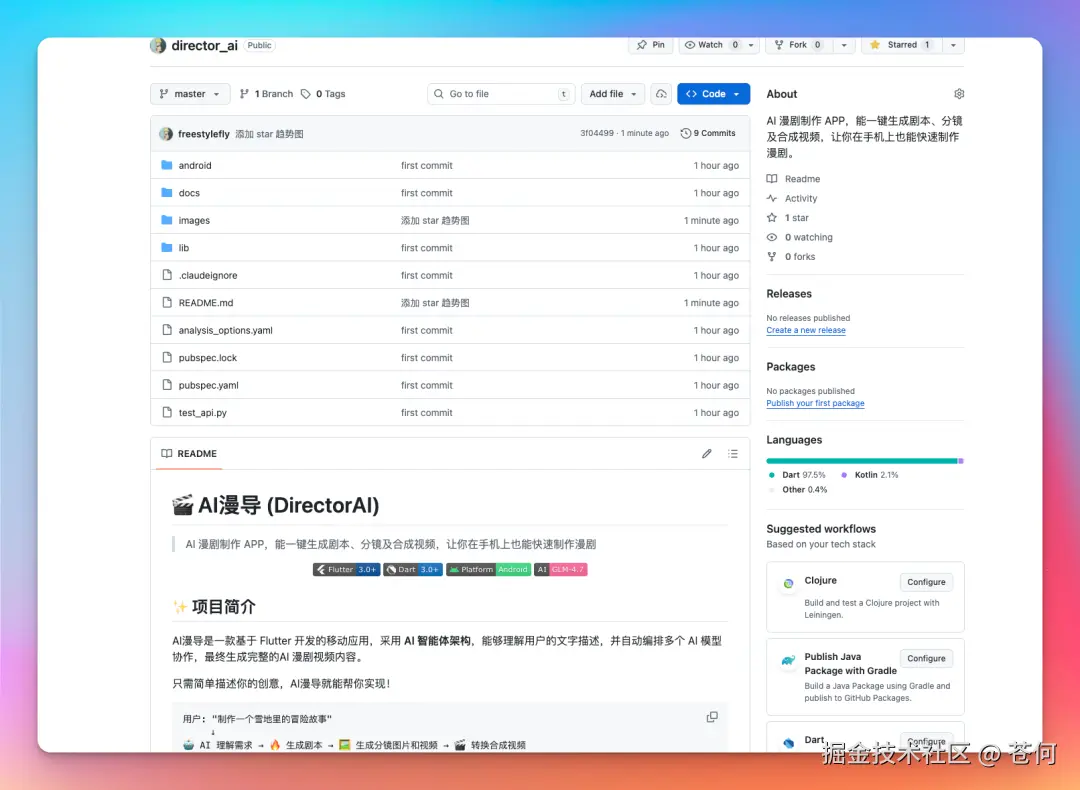This screenshot has height=790, width=1080.
Task: Open About section settings via gear icon
Action: tap(959, 93)
